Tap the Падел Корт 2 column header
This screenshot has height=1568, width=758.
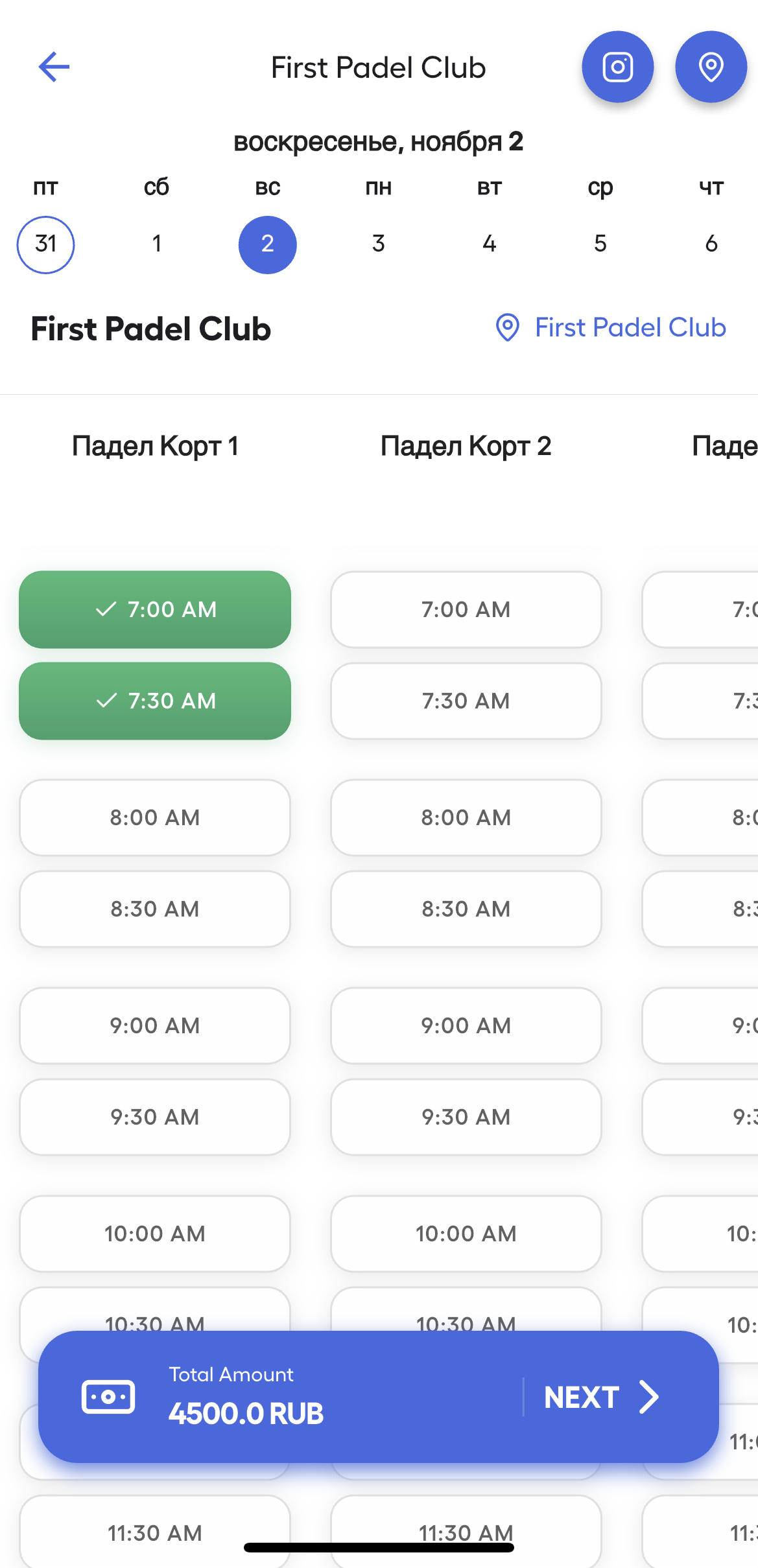click(x=466, y=446)
